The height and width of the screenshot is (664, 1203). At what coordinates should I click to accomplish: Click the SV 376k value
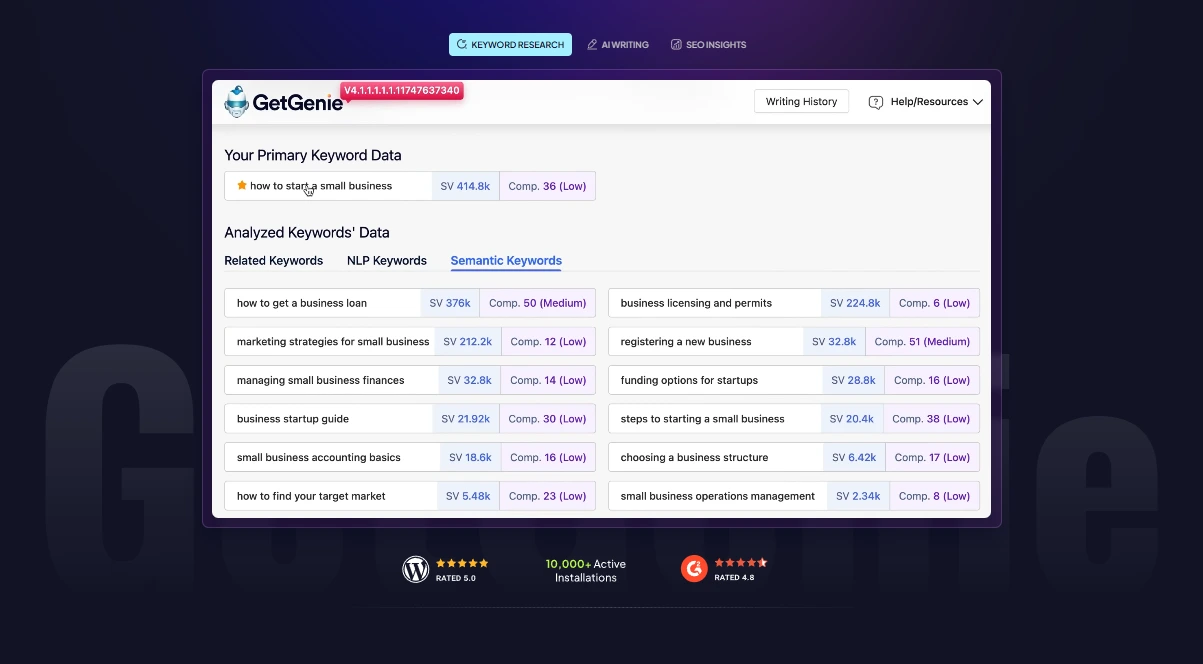tap(450, 303)
